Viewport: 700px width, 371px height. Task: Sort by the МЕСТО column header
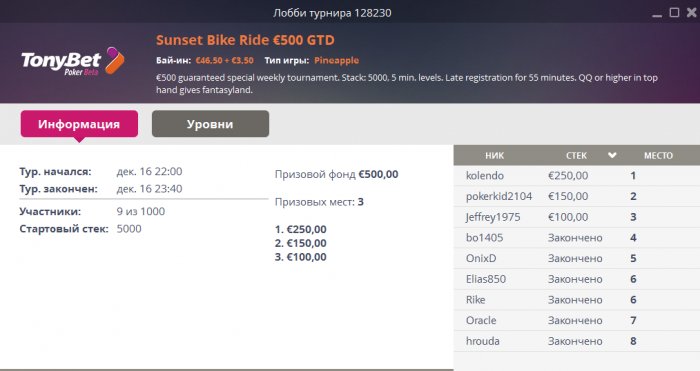(658, 155)
